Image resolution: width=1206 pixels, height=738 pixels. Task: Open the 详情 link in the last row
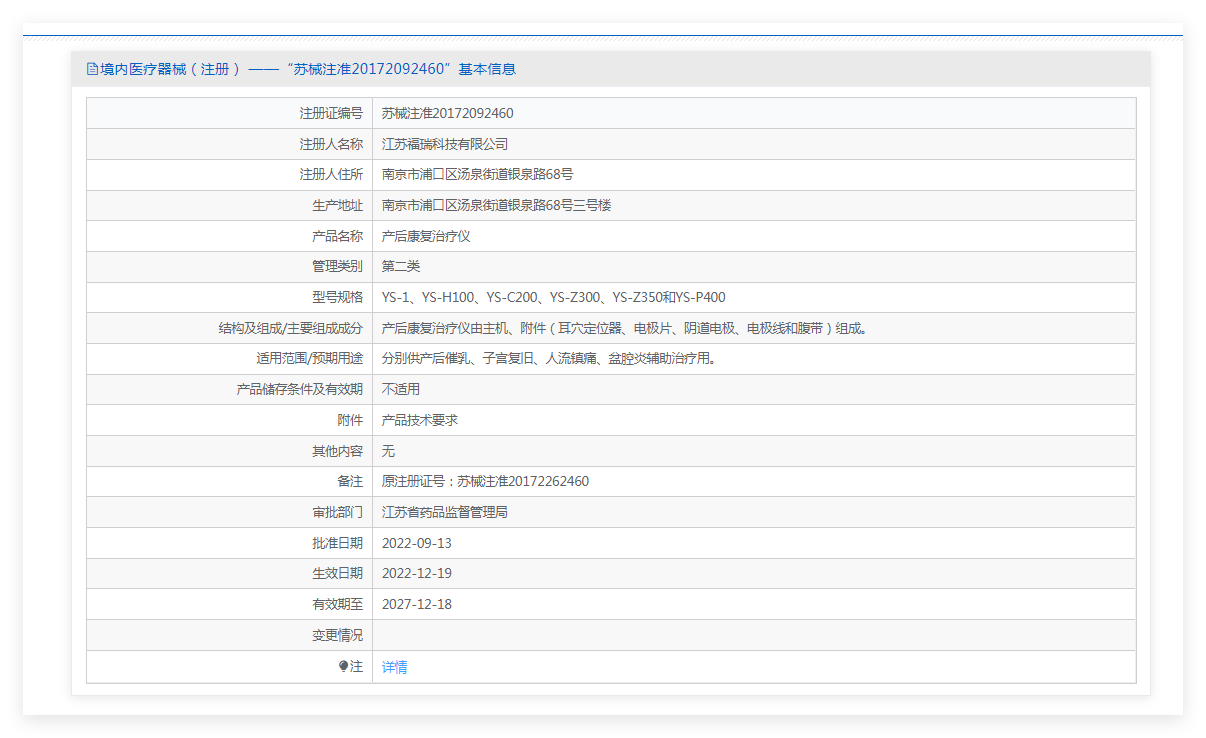tap(394, 667)
